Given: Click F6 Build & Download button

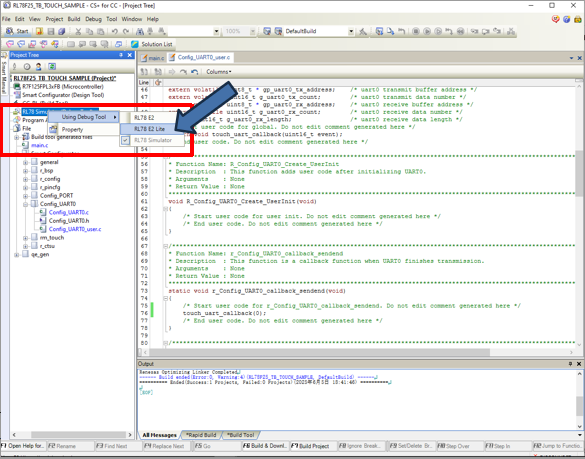Looking at the screenshot, I should pos(265,446).
